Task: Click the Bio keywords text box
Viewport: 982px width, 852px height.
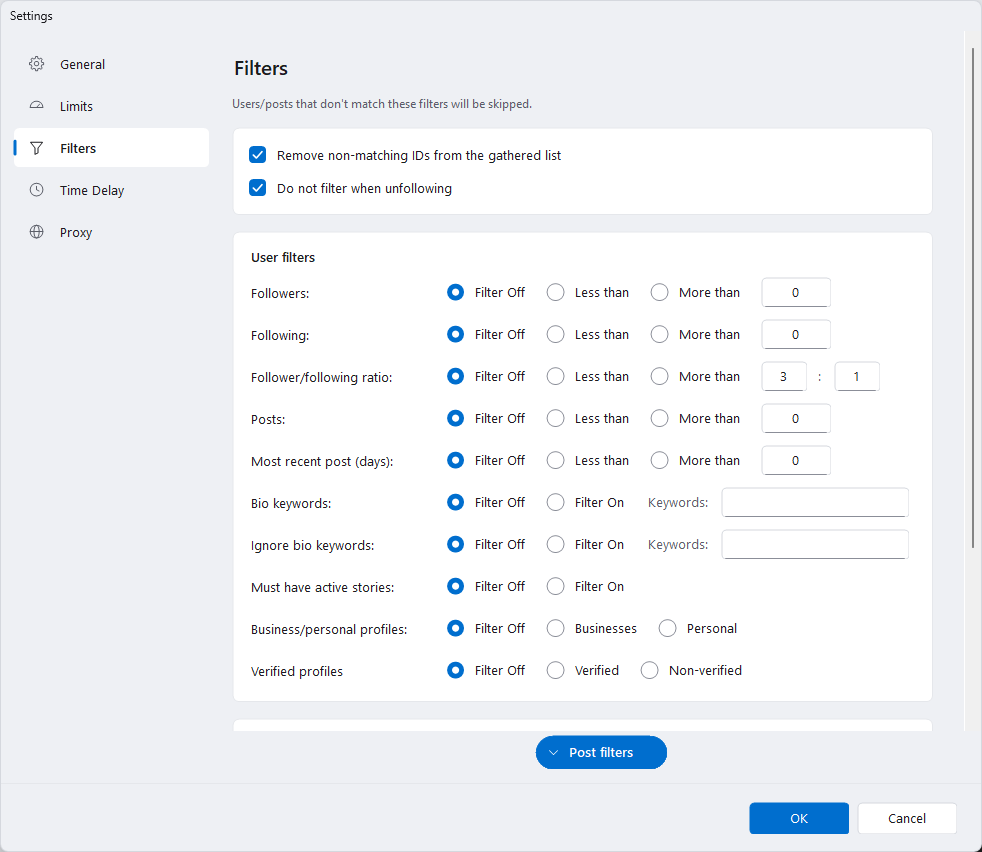Action: tap(815, 502)
